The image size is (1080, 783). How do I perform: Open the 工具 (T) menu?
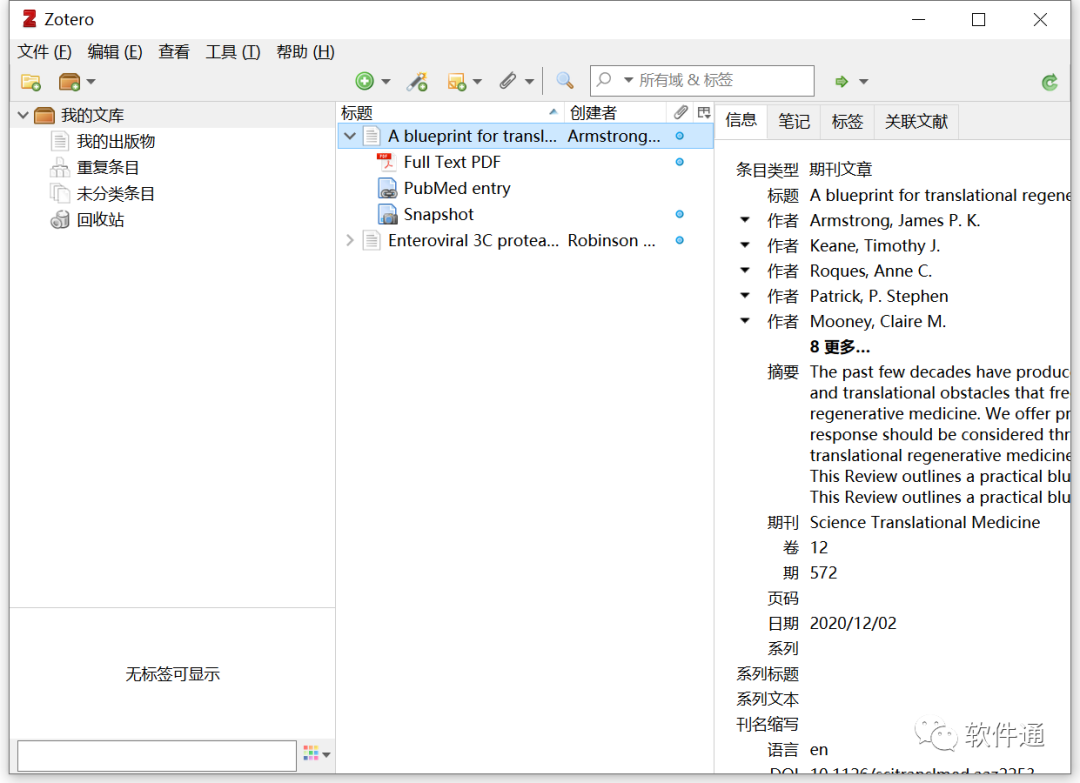pos(233,52)
